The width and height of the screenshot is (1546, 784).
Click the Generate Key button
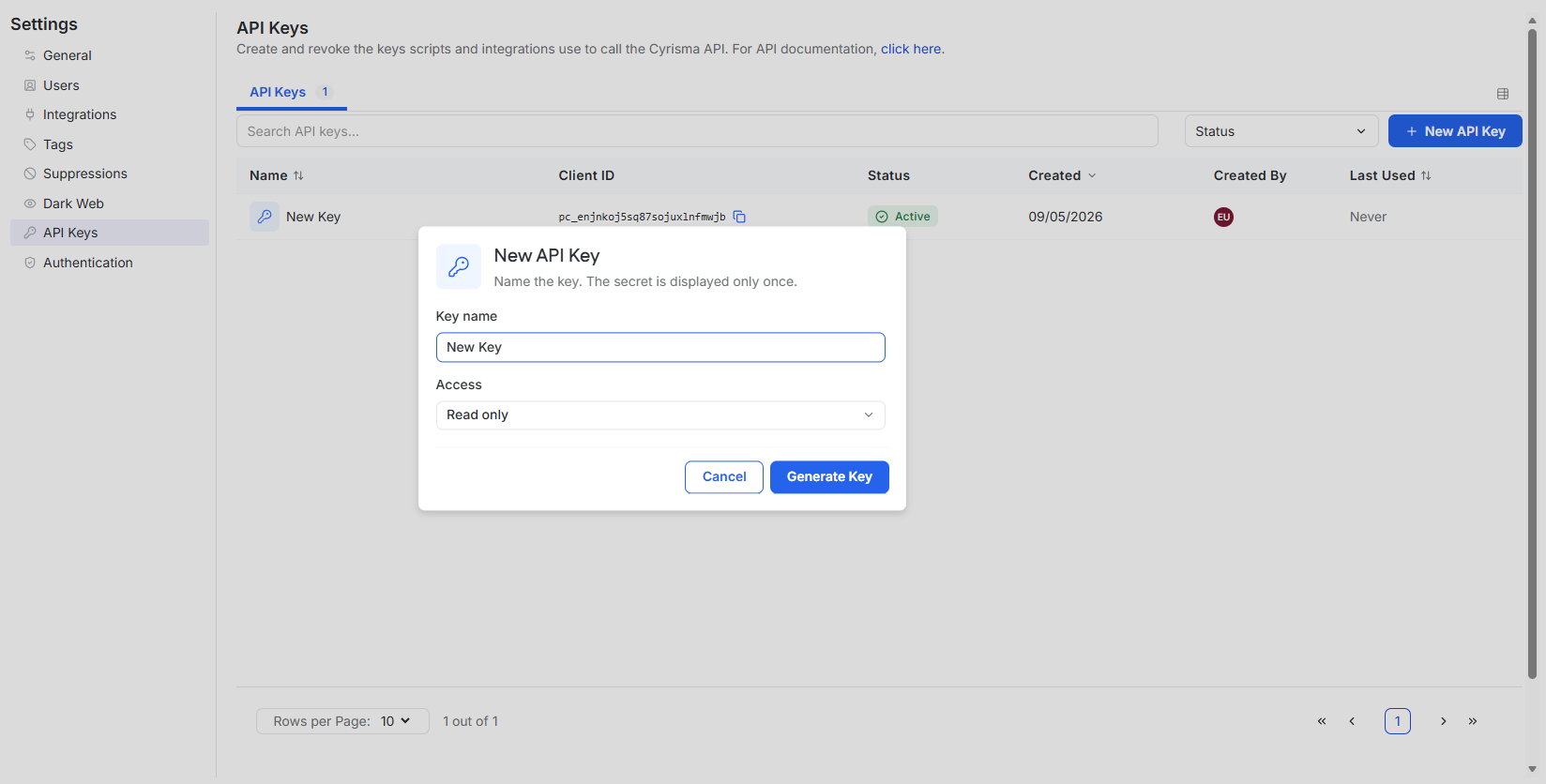[x=829, y=477]
